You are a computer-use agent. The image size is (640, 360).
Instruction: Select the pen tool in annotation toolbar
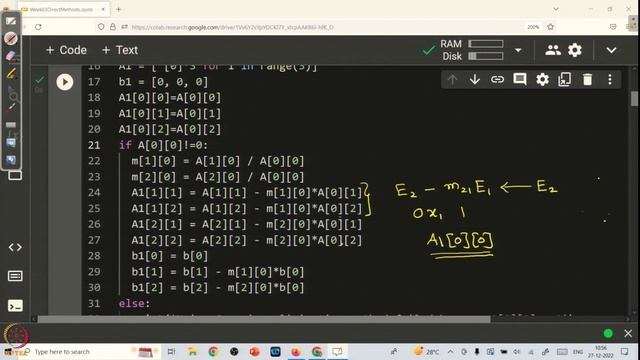11,107
